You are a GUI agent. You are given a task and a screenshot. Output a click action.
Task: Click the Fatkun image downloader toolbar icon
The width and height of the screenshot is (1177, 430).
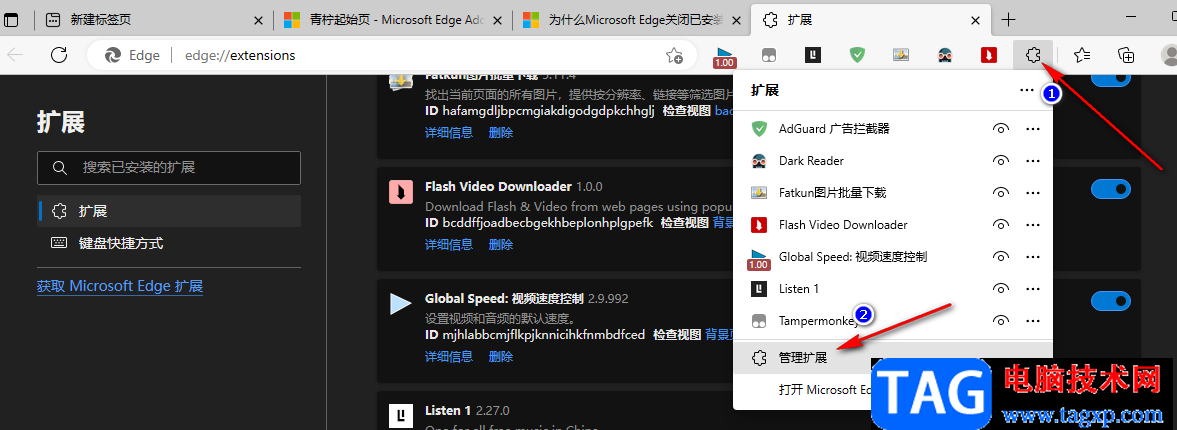coord(901,55)
